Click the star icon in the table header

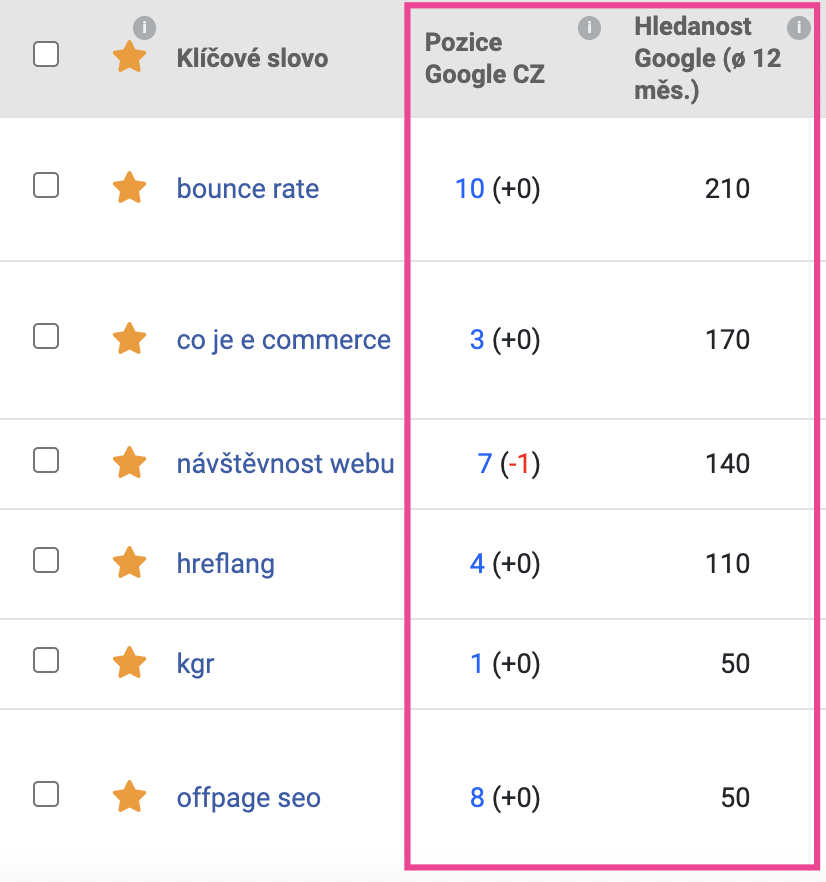tap(129, 56)
